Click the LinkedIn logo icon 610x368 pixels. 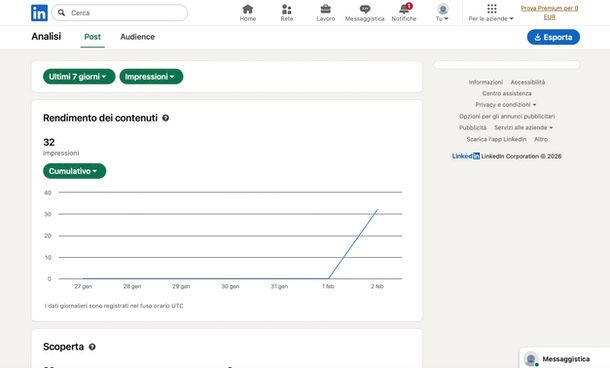[x=39, y=13]
